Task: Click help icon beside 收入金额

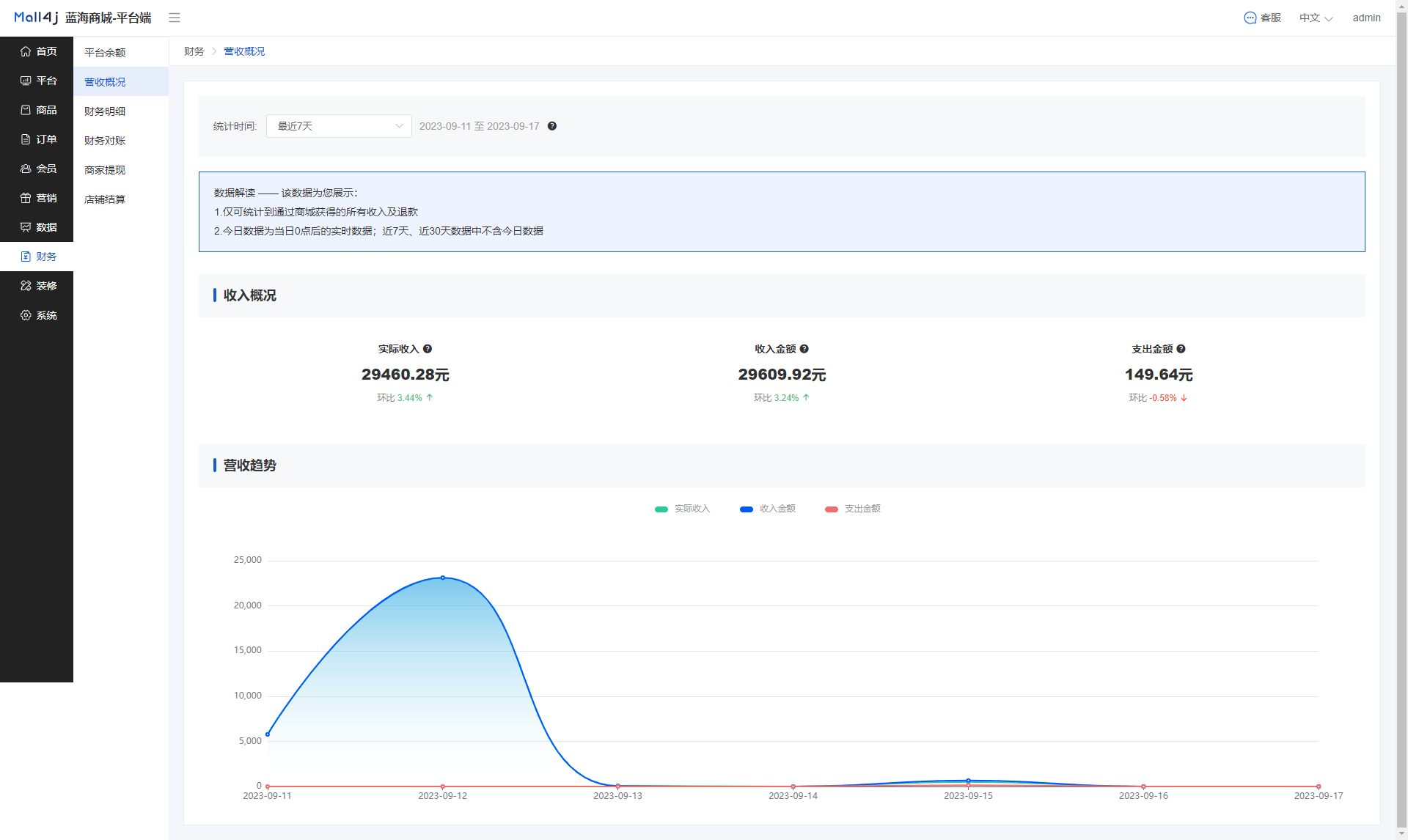Action: point(804,349)
